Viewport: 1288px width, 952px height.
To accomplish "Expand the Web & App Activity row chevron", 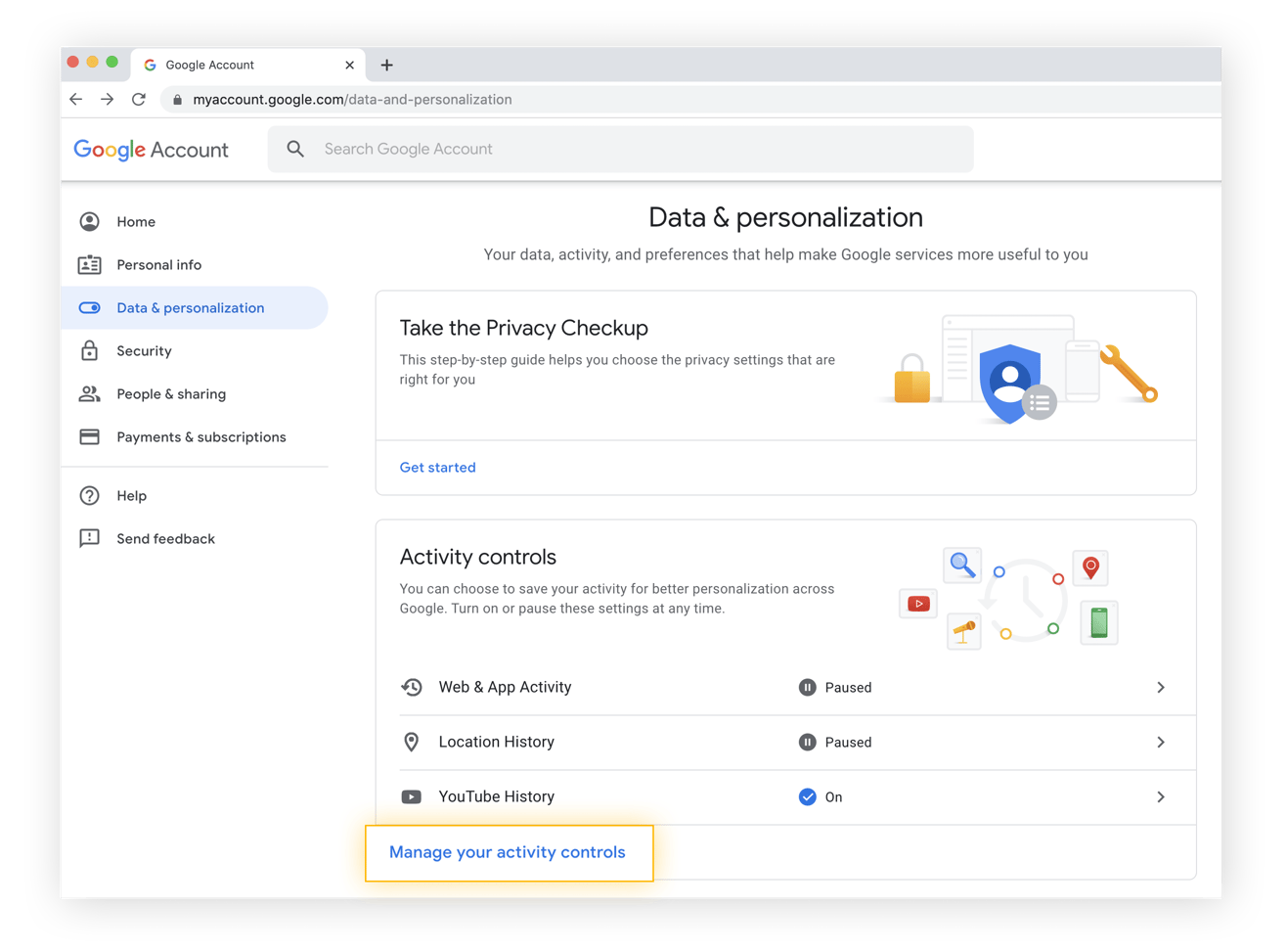I will point(1161,687).
